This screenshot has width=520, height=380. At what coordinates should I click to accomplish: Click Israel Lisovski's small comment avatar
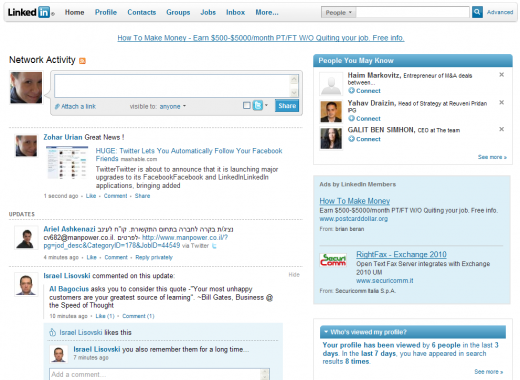tap(59, 354)
